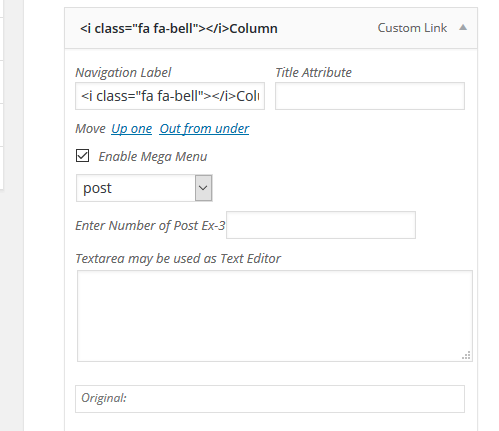
Task: Focus the Navigation Label input field
Action: [170, 96]
